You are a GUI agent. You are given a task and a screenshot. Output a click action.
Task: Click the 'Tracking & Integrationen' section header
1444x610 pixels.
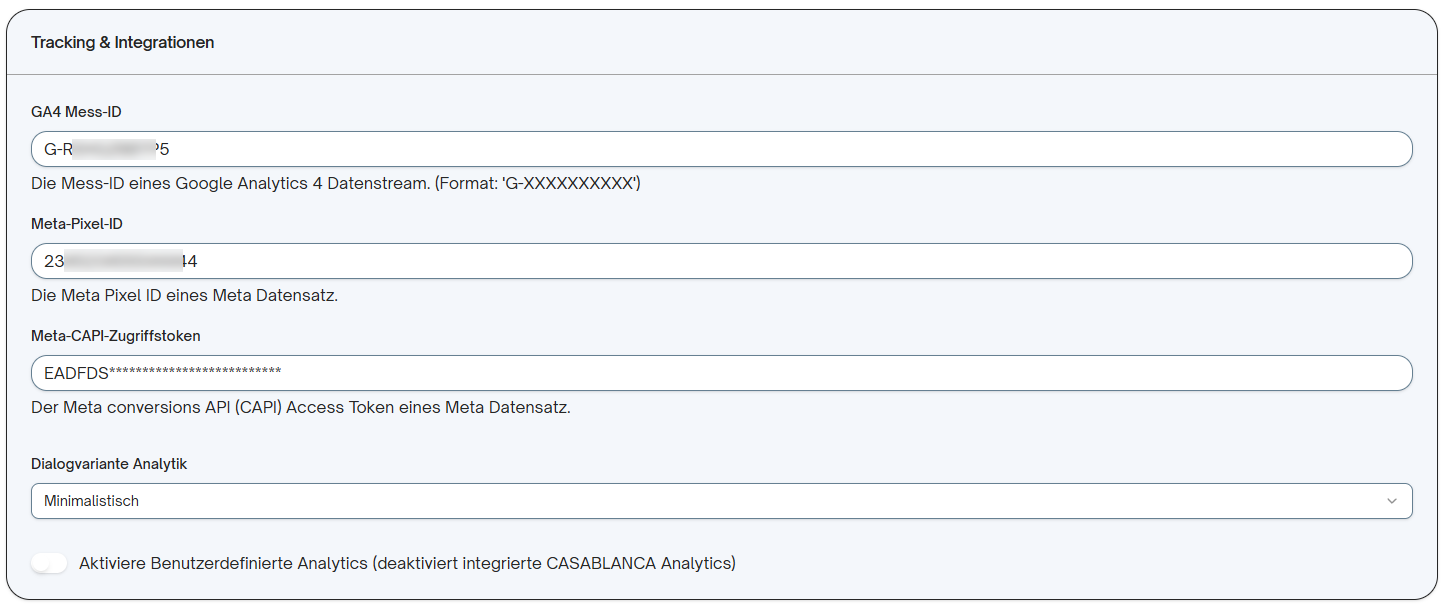123,42
